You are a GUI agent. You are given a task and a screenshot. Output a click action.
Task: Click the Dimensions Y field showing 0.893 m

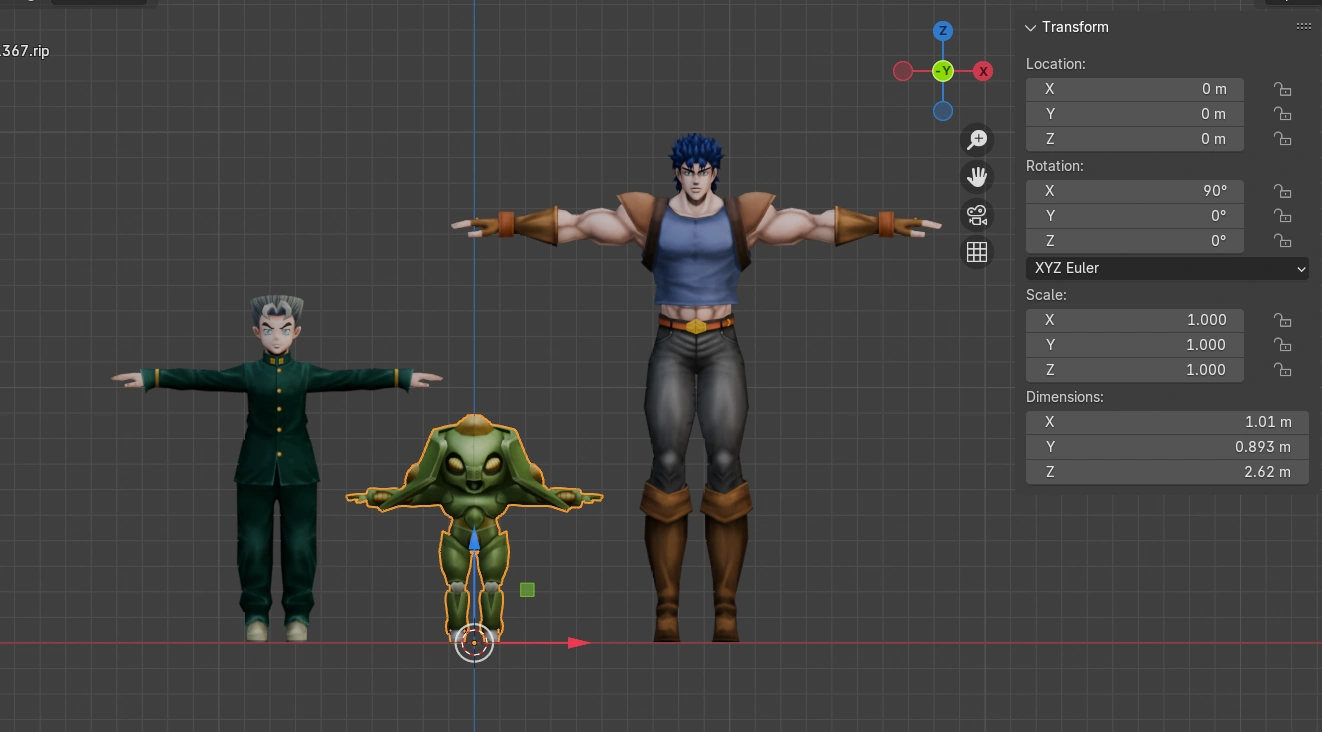click(x=1167, y=447)
